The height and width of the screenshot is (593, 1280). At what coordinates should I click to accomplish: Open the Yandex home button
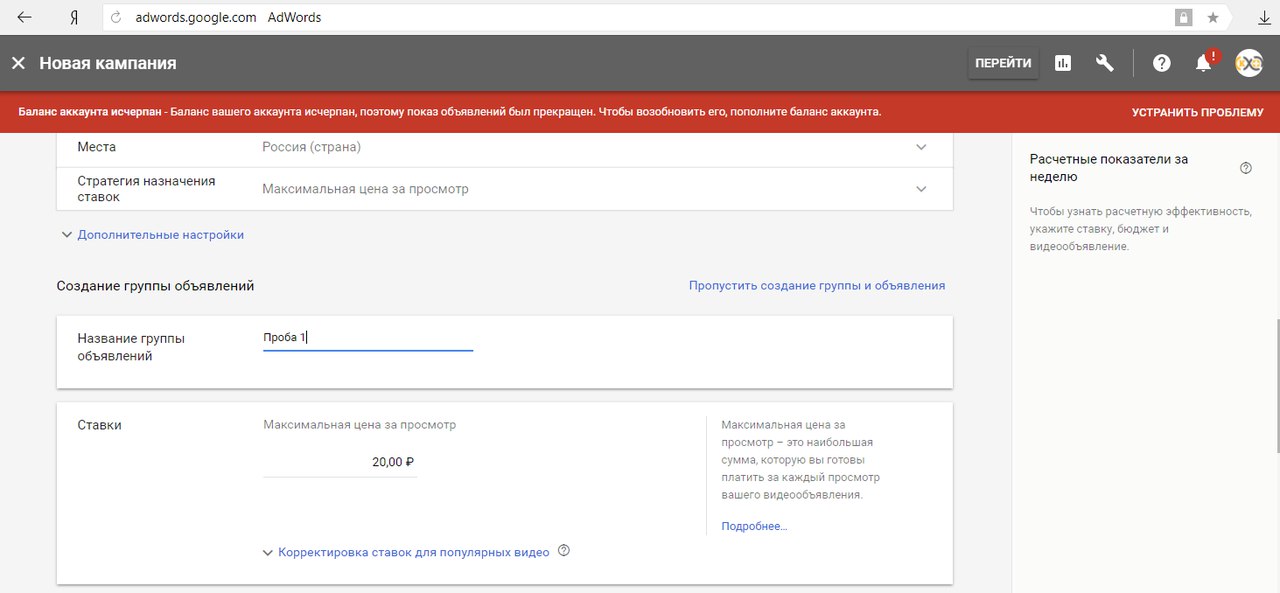[x=74, y=17]
